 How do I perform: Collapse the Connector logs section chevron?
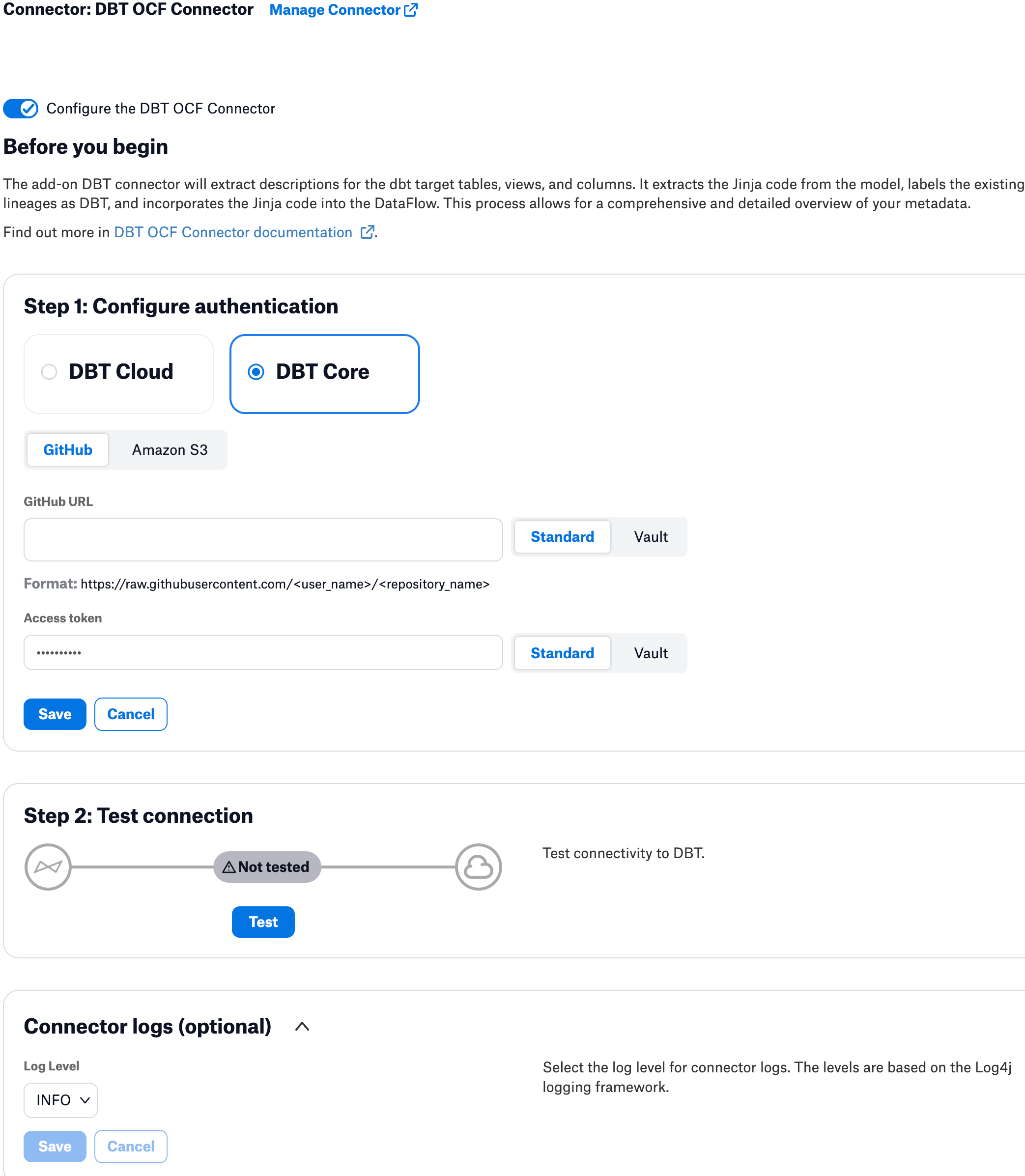pos(302,1026)
